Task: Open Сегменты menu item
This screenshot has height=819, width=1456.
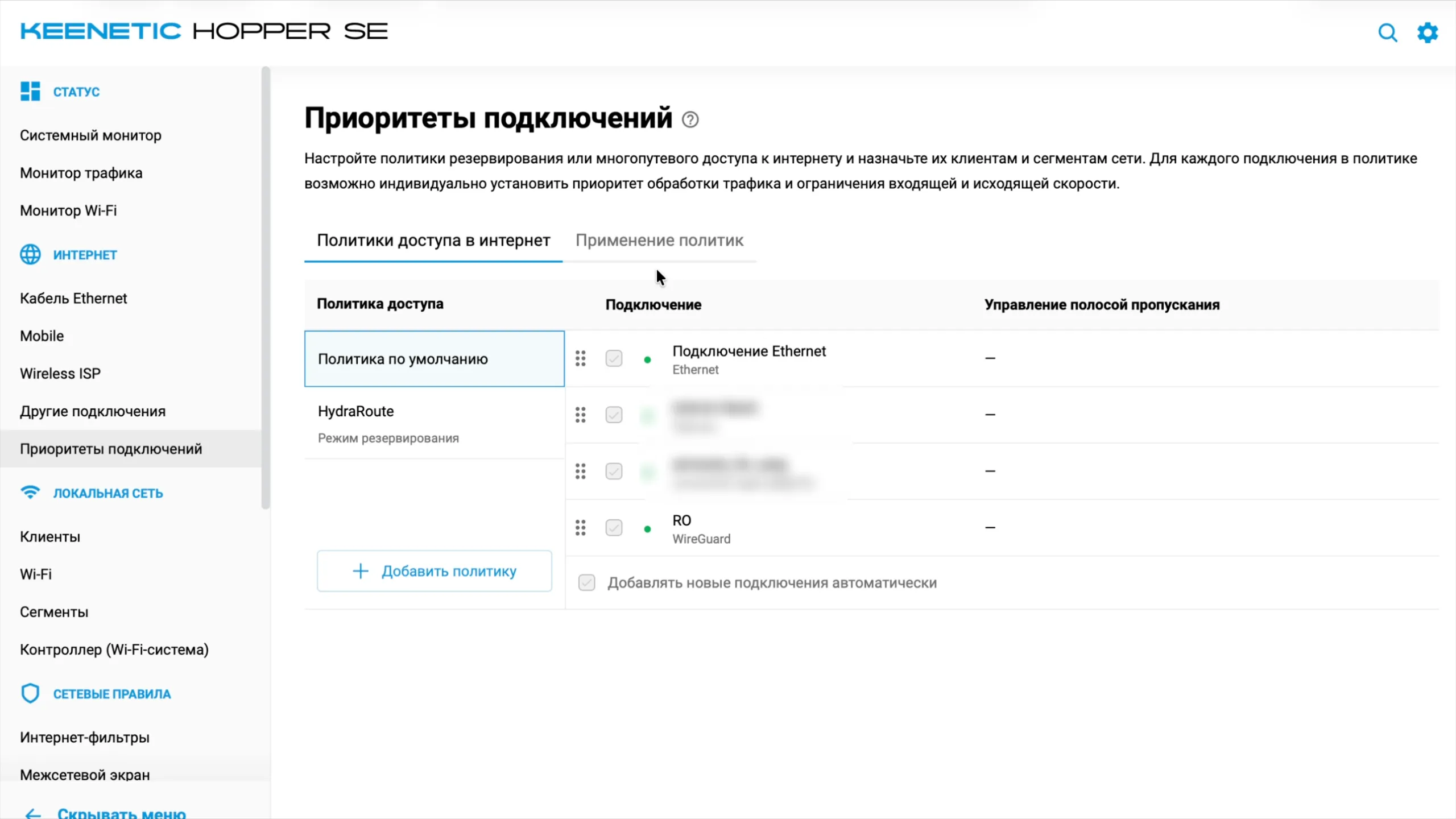Action: pos(54,612)
